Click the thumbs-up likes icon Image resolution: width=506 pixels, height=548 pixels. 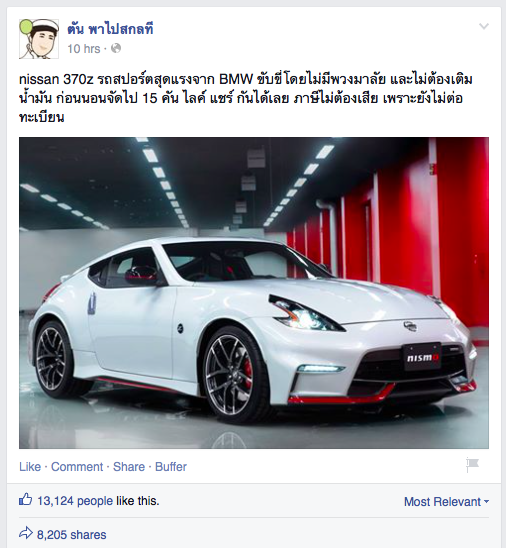pos(26,500)
